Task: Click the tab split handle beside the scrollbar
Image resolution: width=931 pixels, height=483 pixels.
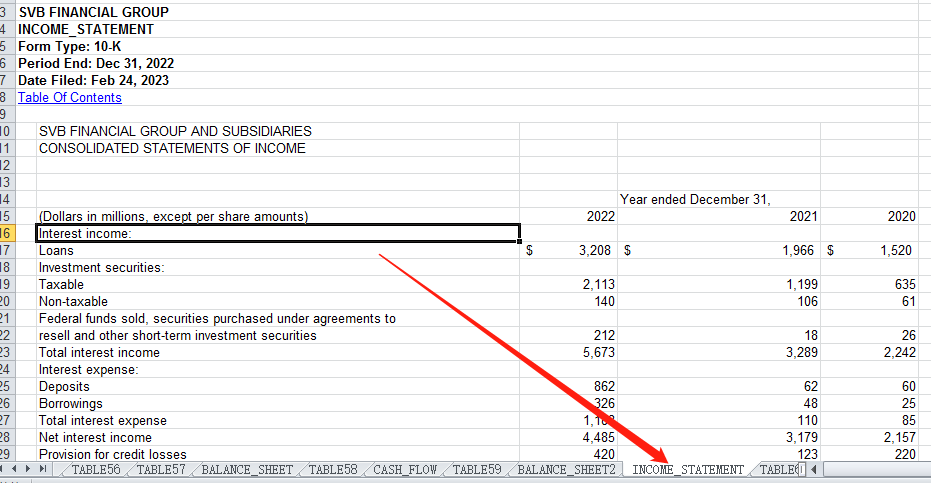Action: click(x=802, y=469)
